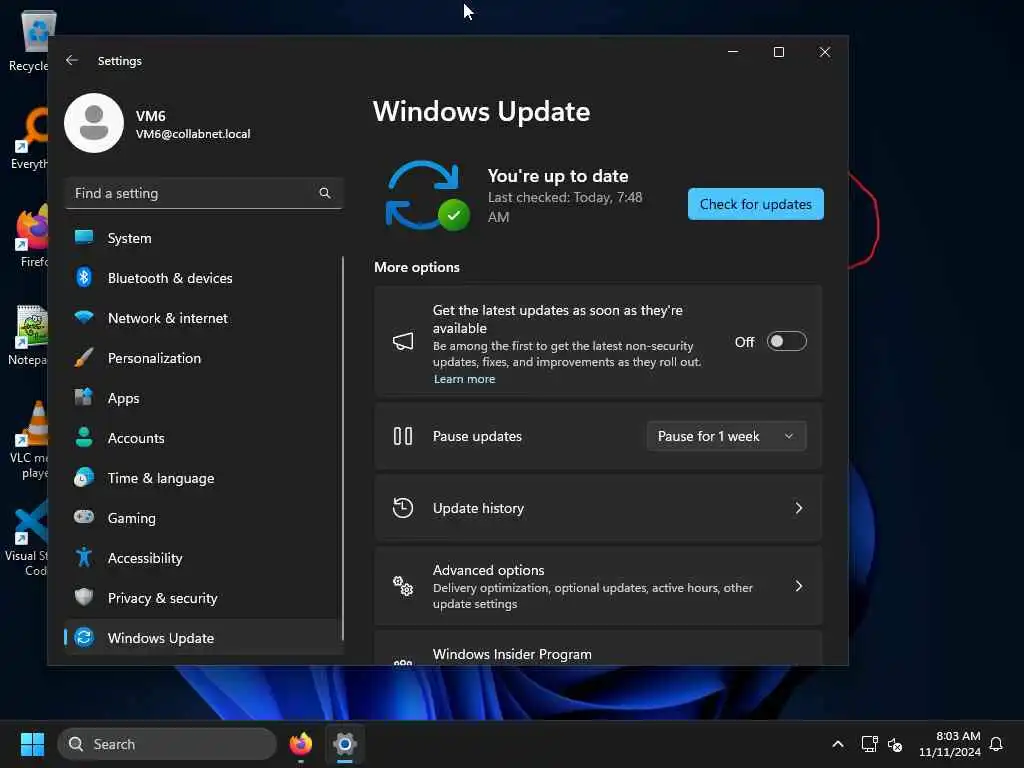Click the VM6@collabnet.local account text

193,133
